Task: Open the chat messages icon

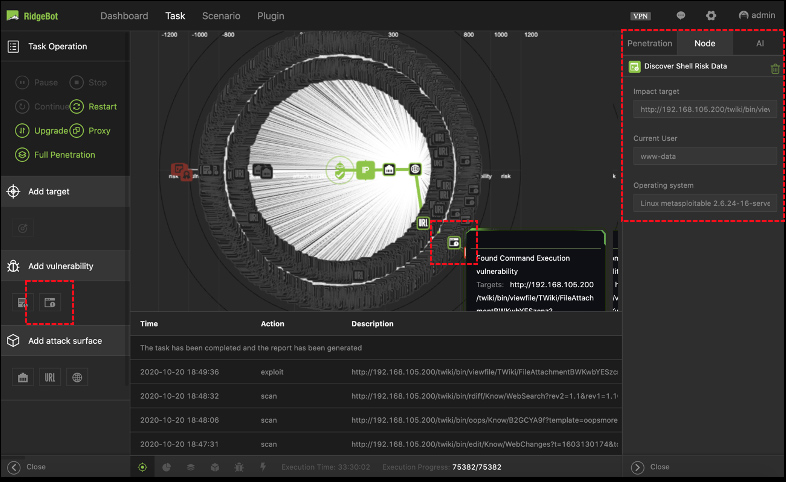Action: point(681,16)
